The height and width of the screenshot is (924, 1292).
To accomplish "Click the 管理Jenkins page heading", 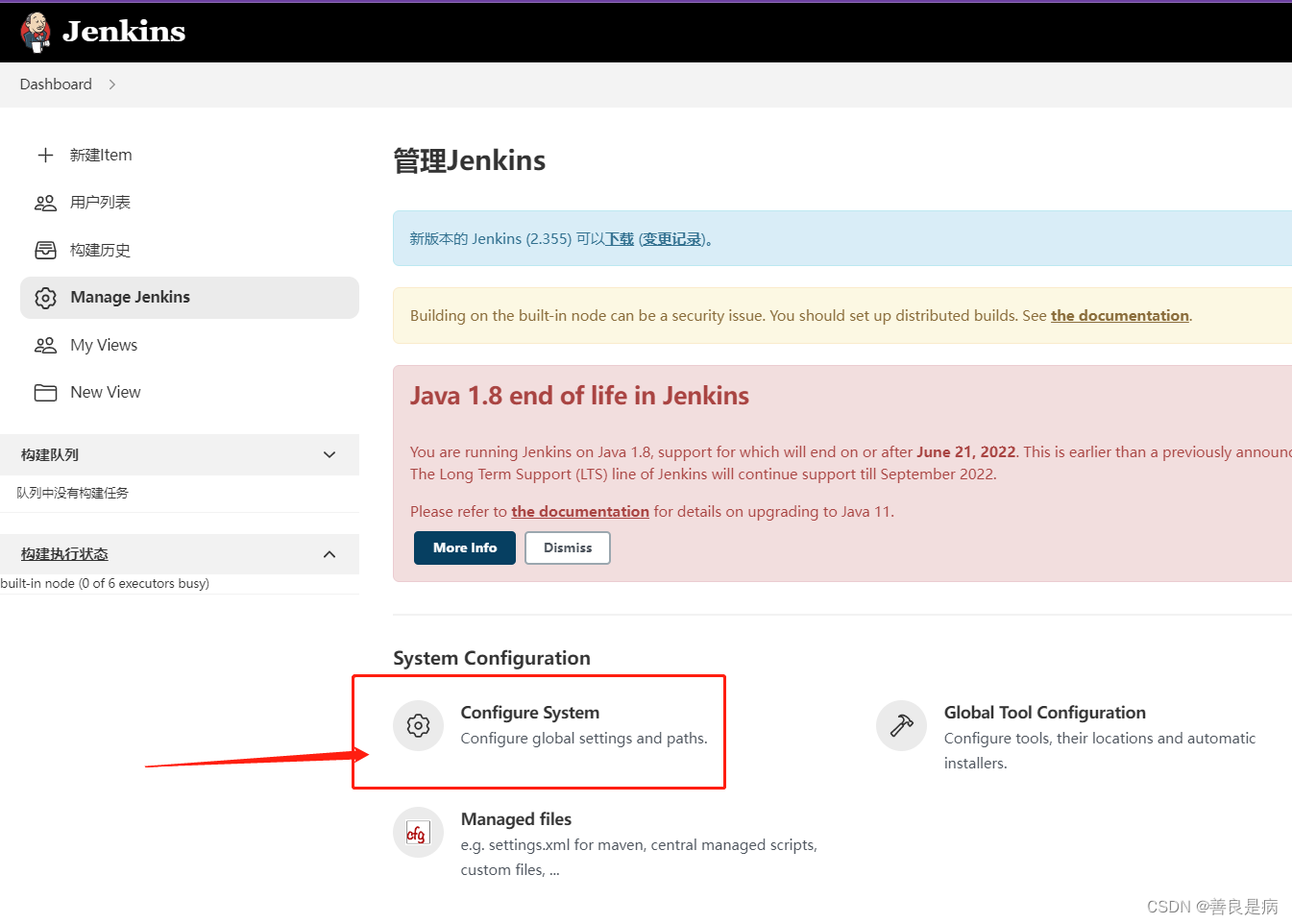I will 470,160.
